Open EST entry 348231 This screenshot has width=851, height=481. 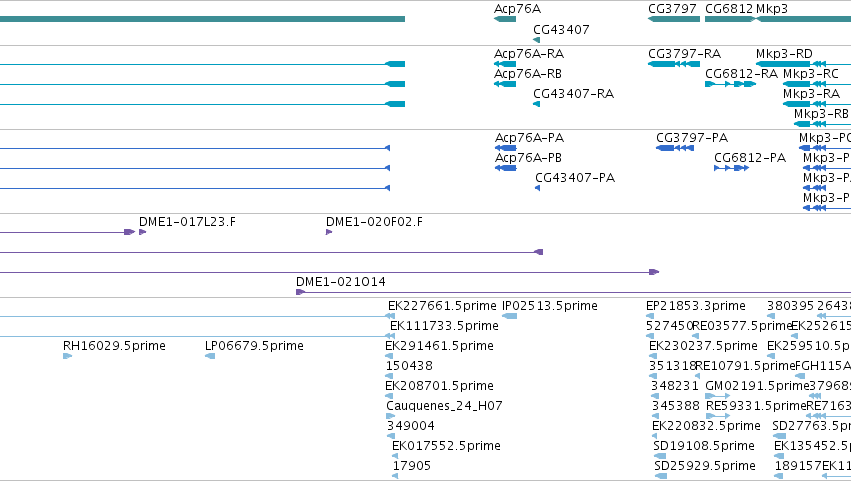pyautogui.click(x=675, y=387)
